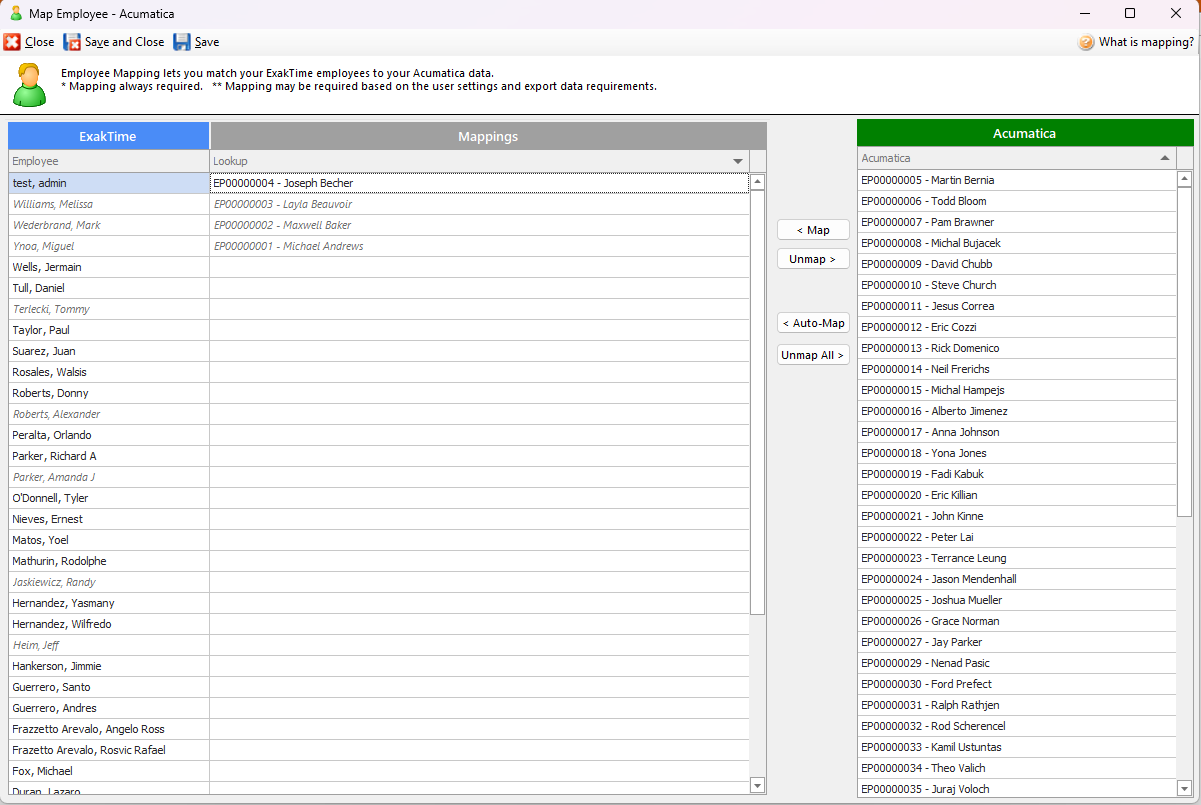Click the < Auto-Map button
The height and width of the screenshot is (805, 1201).
[x=813, y=323]
